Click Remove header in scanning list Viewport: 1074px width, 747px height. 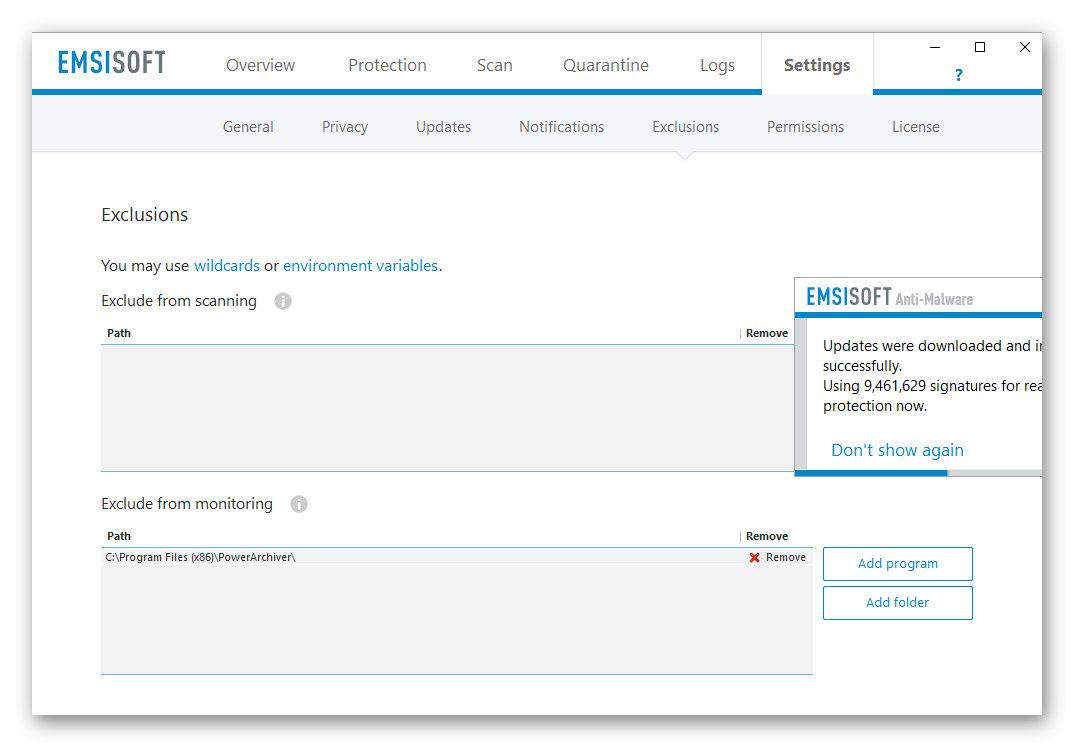point(766,333)
